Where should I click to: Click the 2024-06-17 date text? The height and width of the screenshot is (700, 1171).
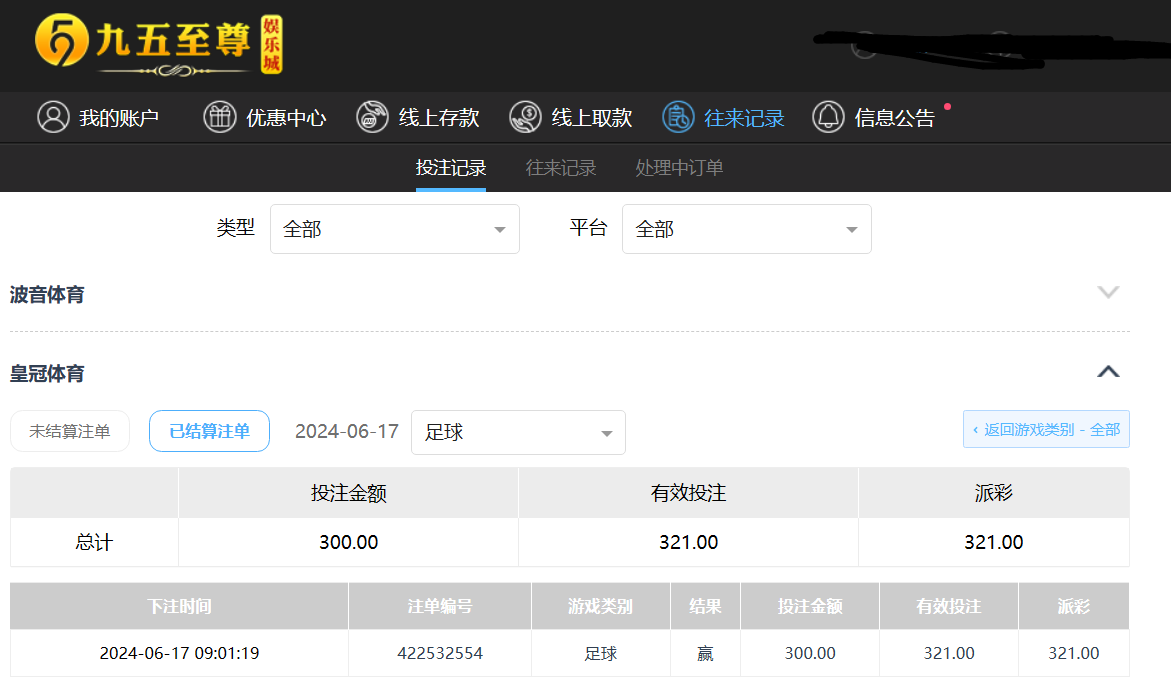pyautogui.click(x=347, y=432)
